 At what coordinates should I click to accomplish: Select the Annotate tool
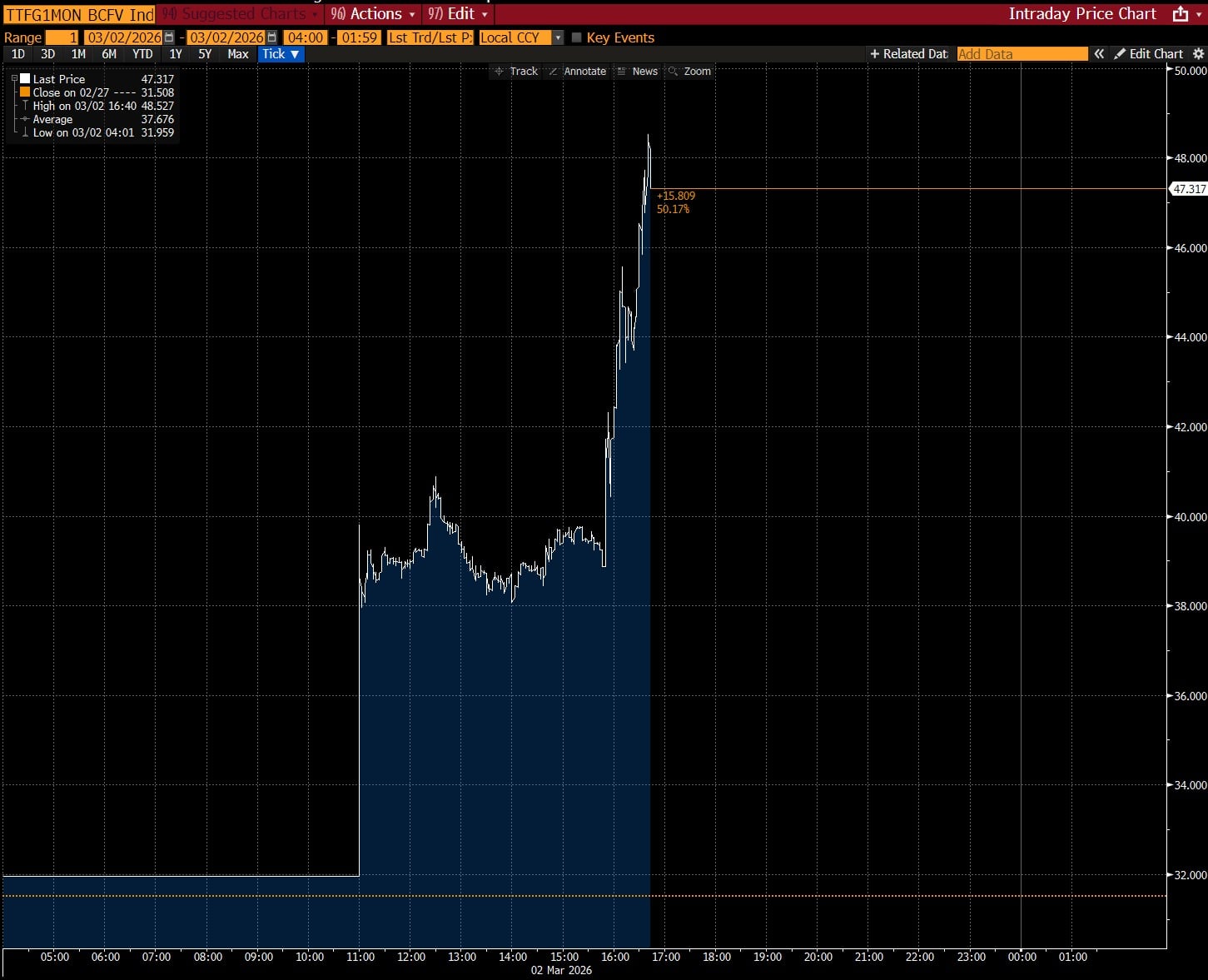pyautogui.click(x=577, y=72)
